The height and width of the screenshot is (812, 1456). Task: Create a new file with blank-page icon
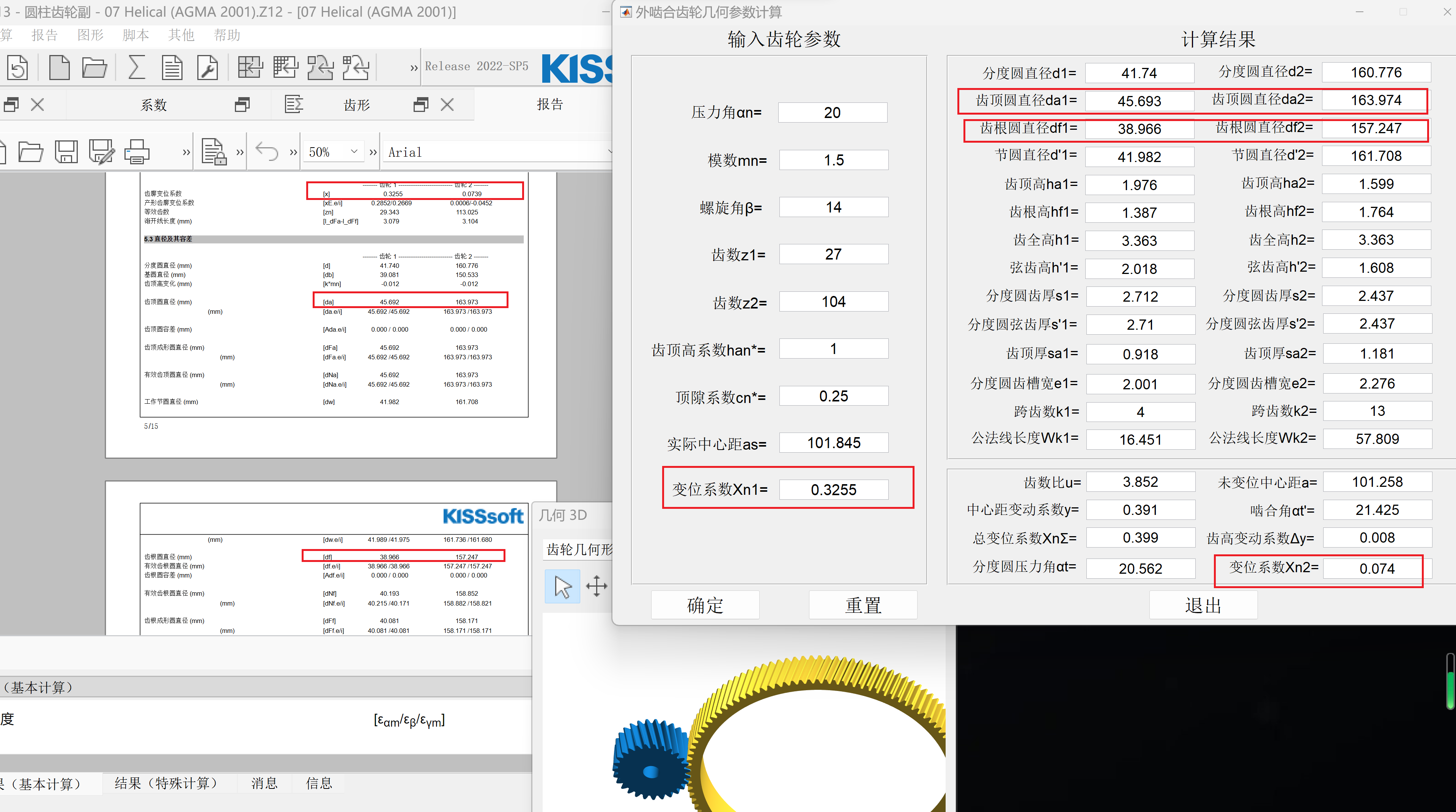pos(59,68)
